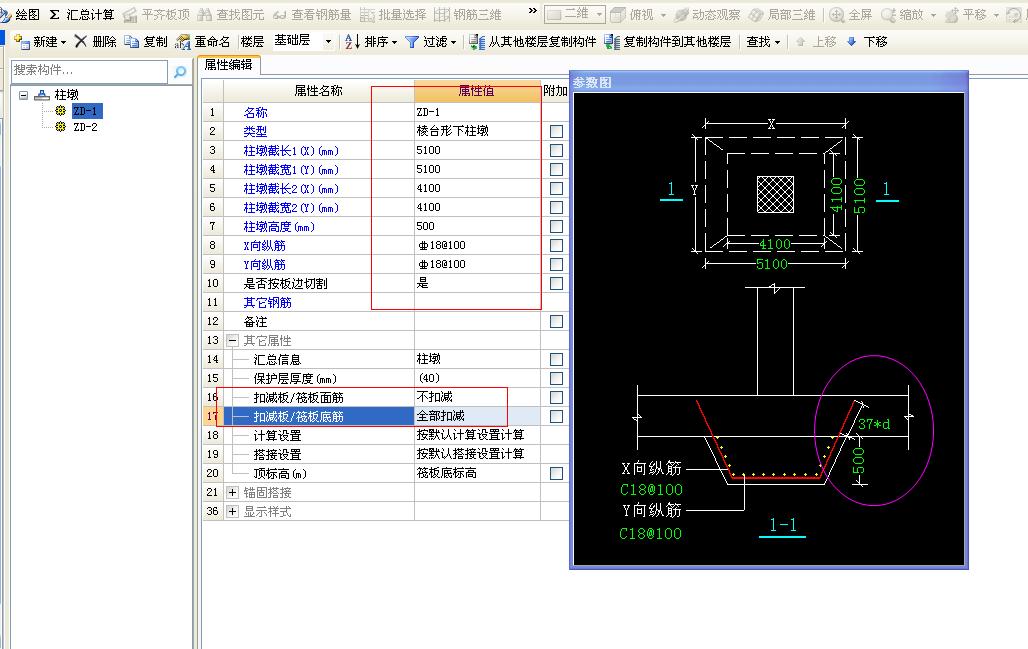Click the search magnifier icon
1028x649 pixels.
pos(180,71)
